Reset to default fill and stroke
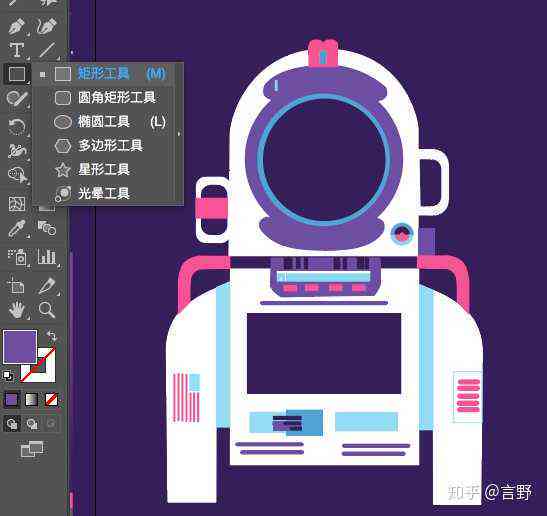547x516 pixels. 8,376
